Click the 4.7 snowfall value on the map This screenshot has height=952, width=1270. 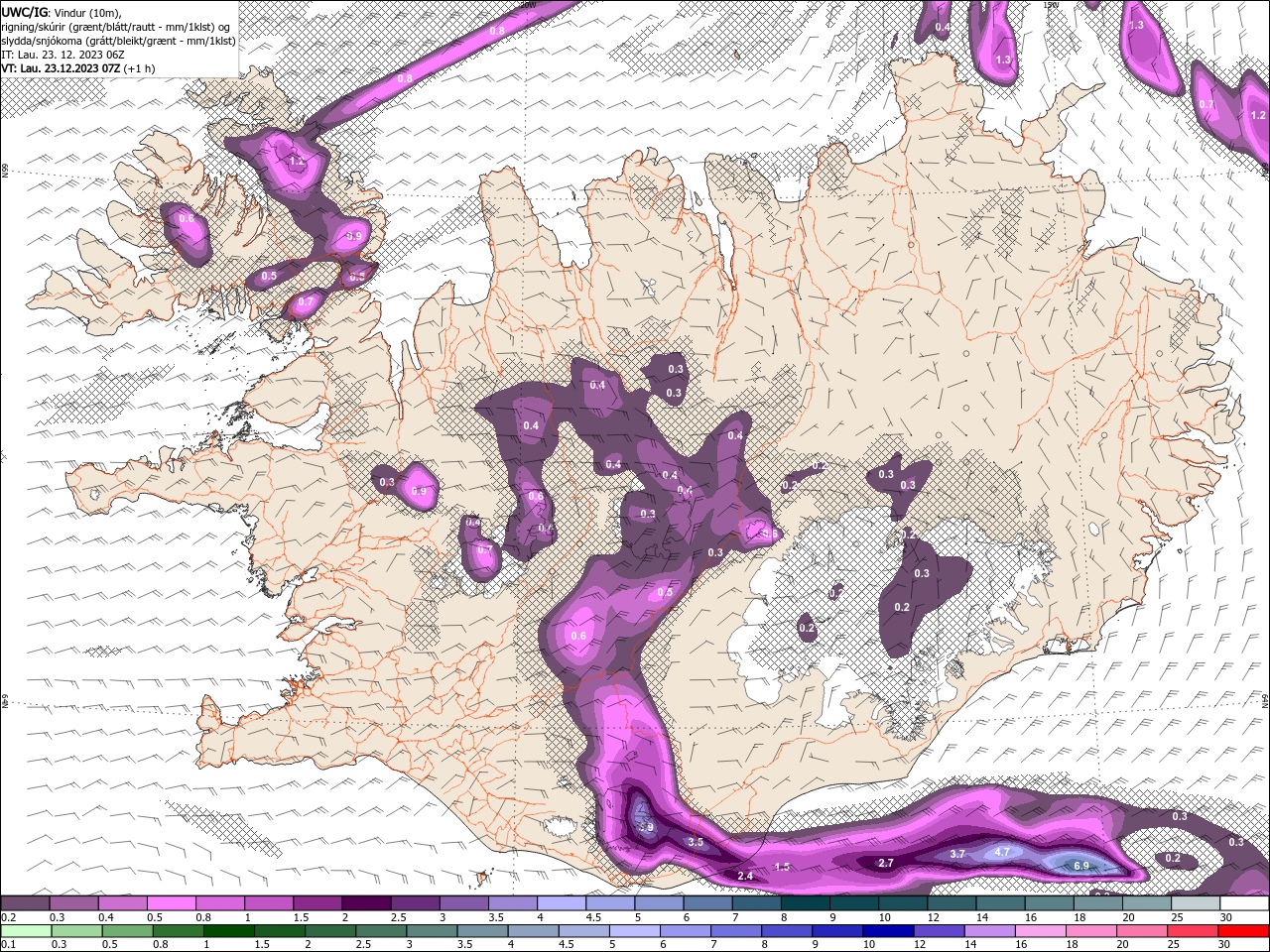point(1002,852)
